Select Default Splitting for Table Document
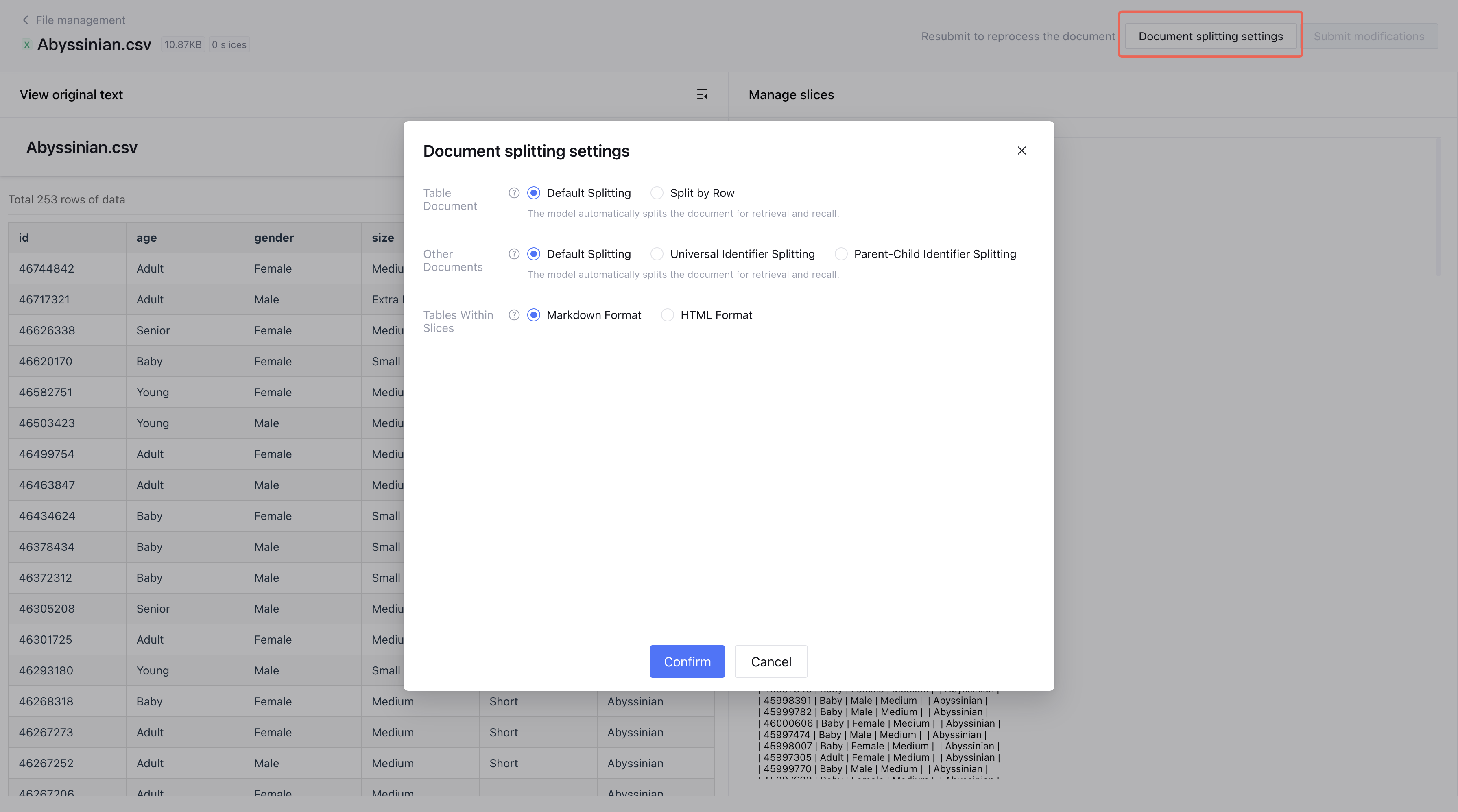The image size is (1458, 812). (x=533, y=193)
